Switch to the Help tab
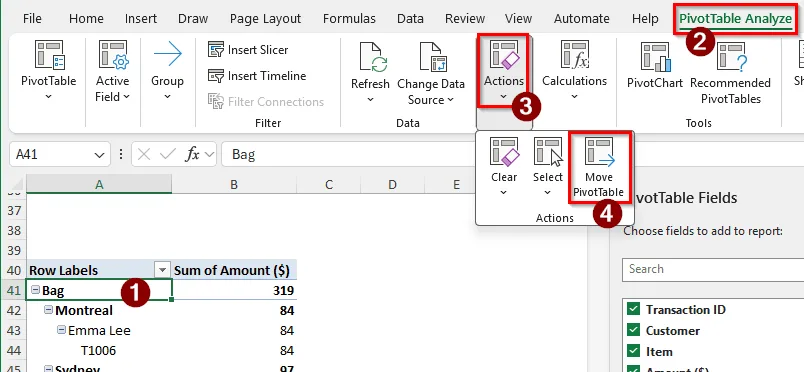The height and width of the screenshot is (372, 804). pos(645,19)
